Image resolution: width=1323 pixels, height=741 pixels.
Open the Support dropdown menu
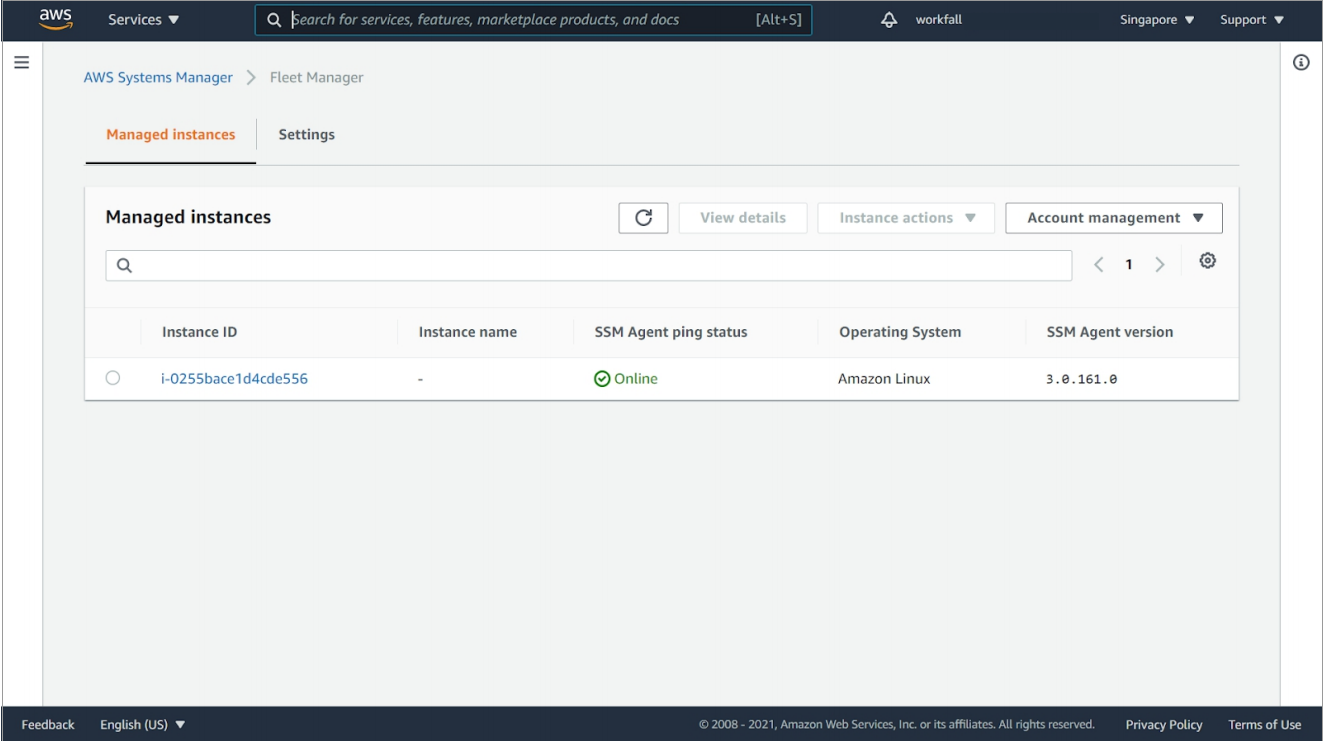pos(1251,20)
